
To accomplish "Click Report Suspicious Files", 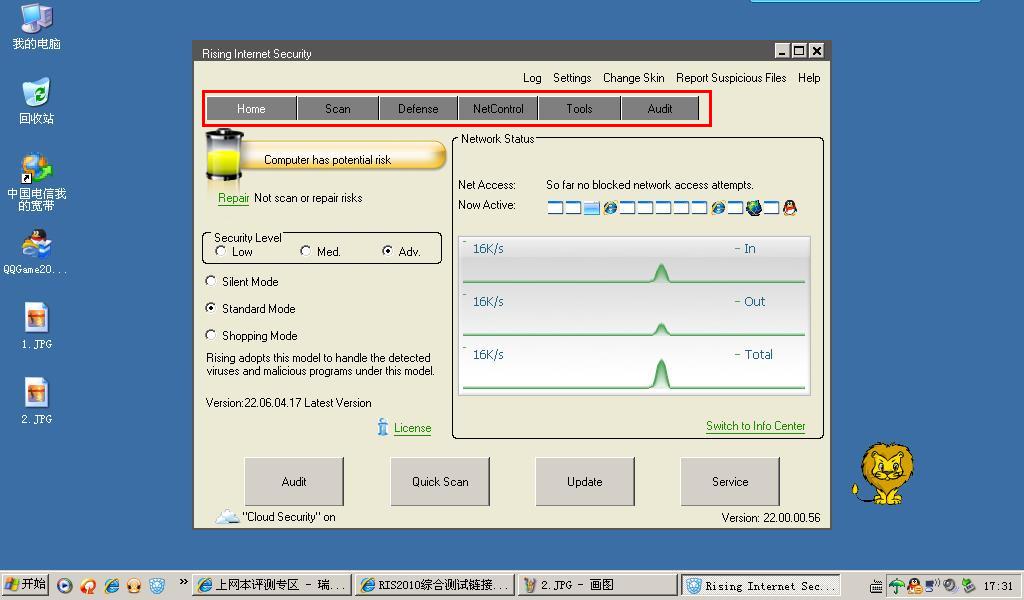I will tap(731, 78).
